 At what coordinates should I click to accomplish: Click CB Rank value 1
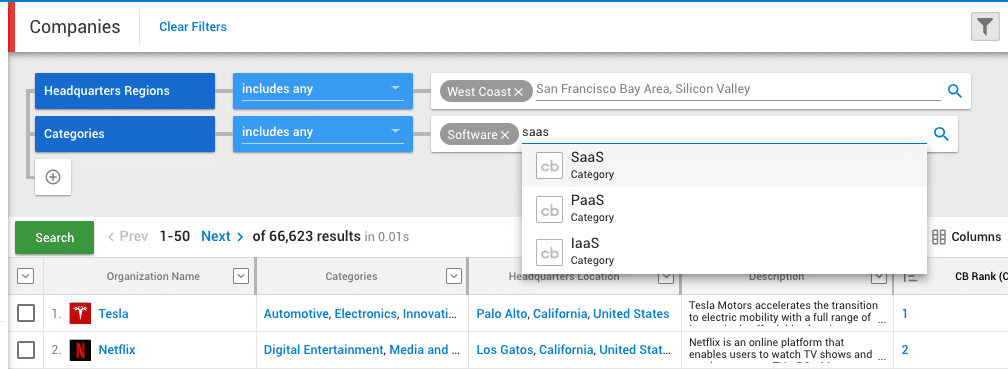[x=904, y=314]
